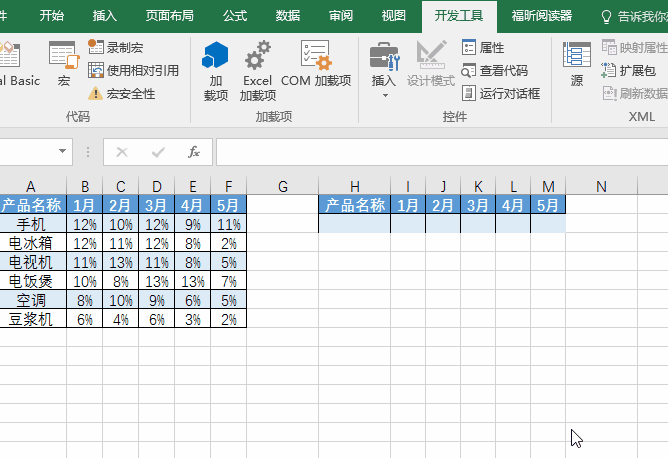Switch to the Insert (插入) ribbon tab
This screenshot has height=458, width=668.
(105, 16)
